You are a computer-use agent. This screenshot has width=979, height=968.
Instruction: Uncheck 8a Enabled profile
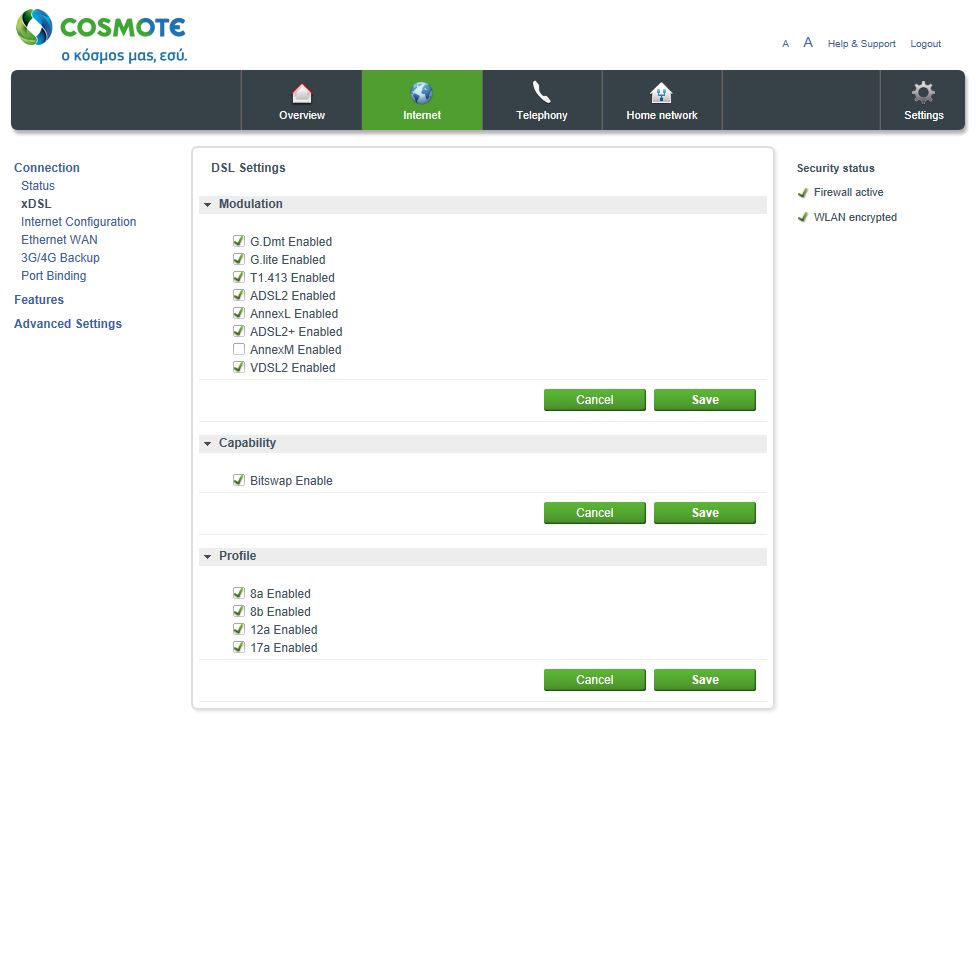click(x=239, y=593)
